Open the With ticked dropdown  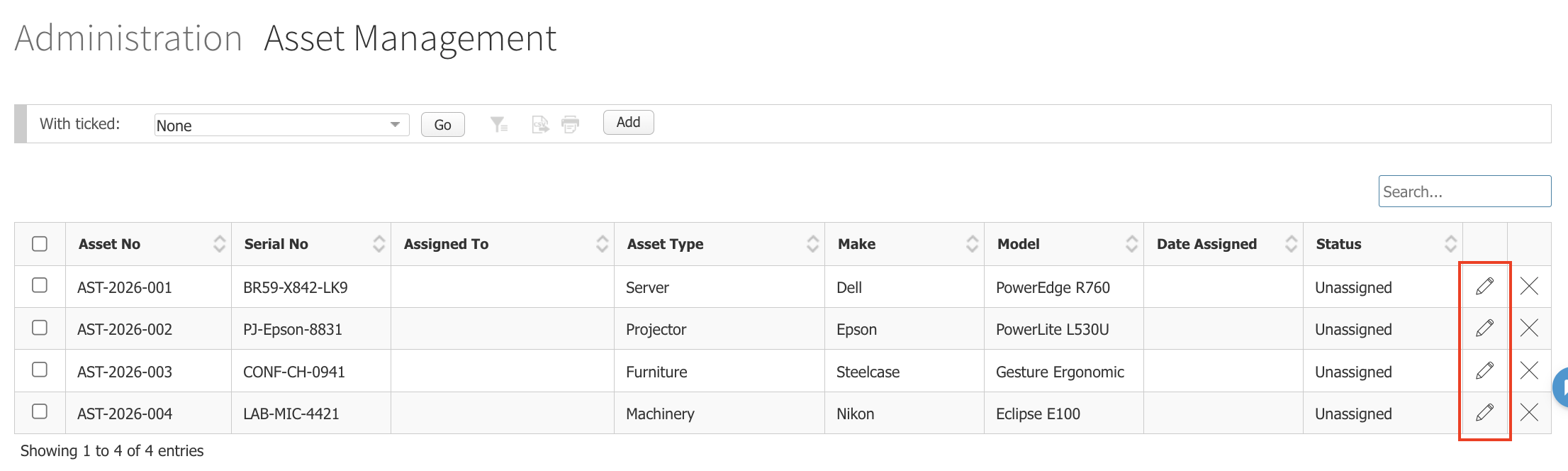[281, 126]
